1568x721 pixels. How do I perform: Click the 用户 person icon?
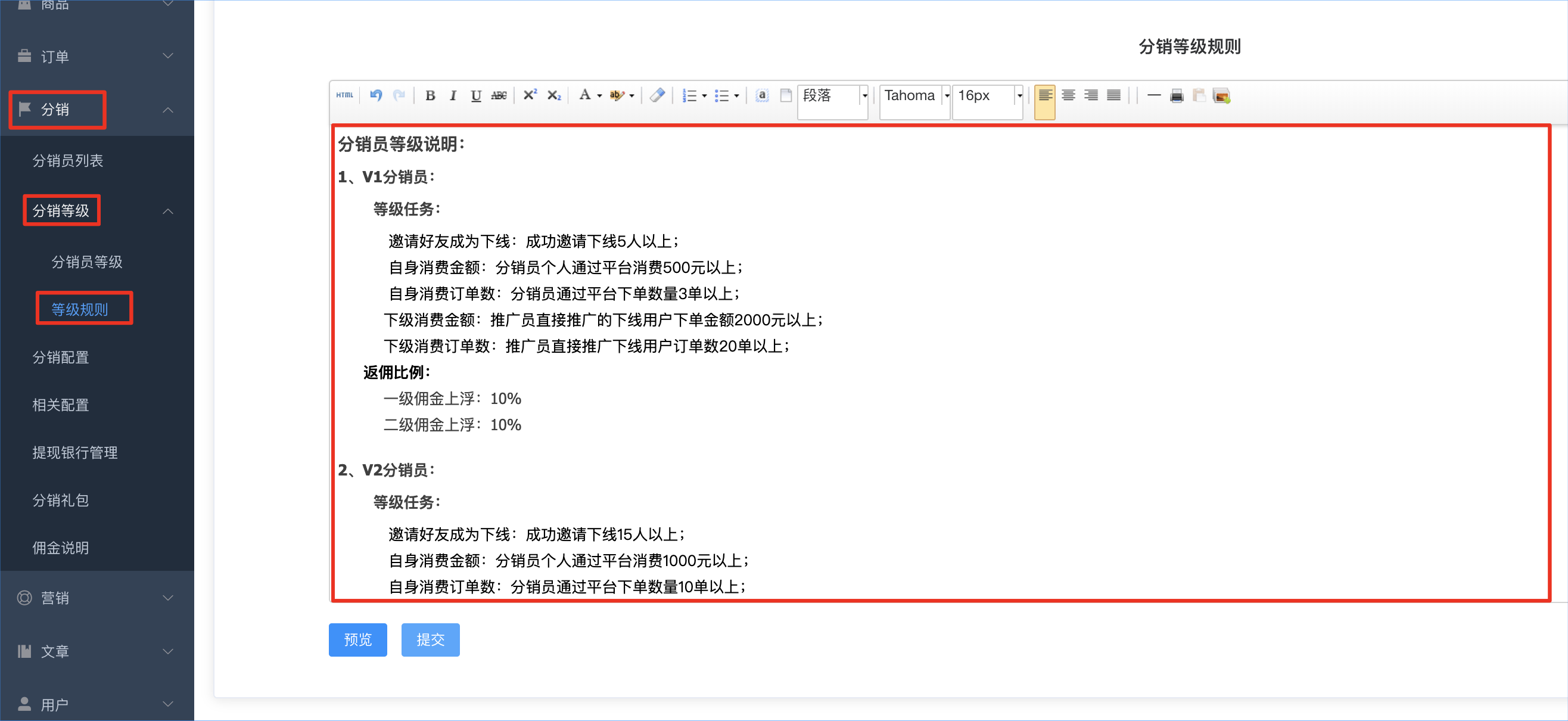point(24,704)
